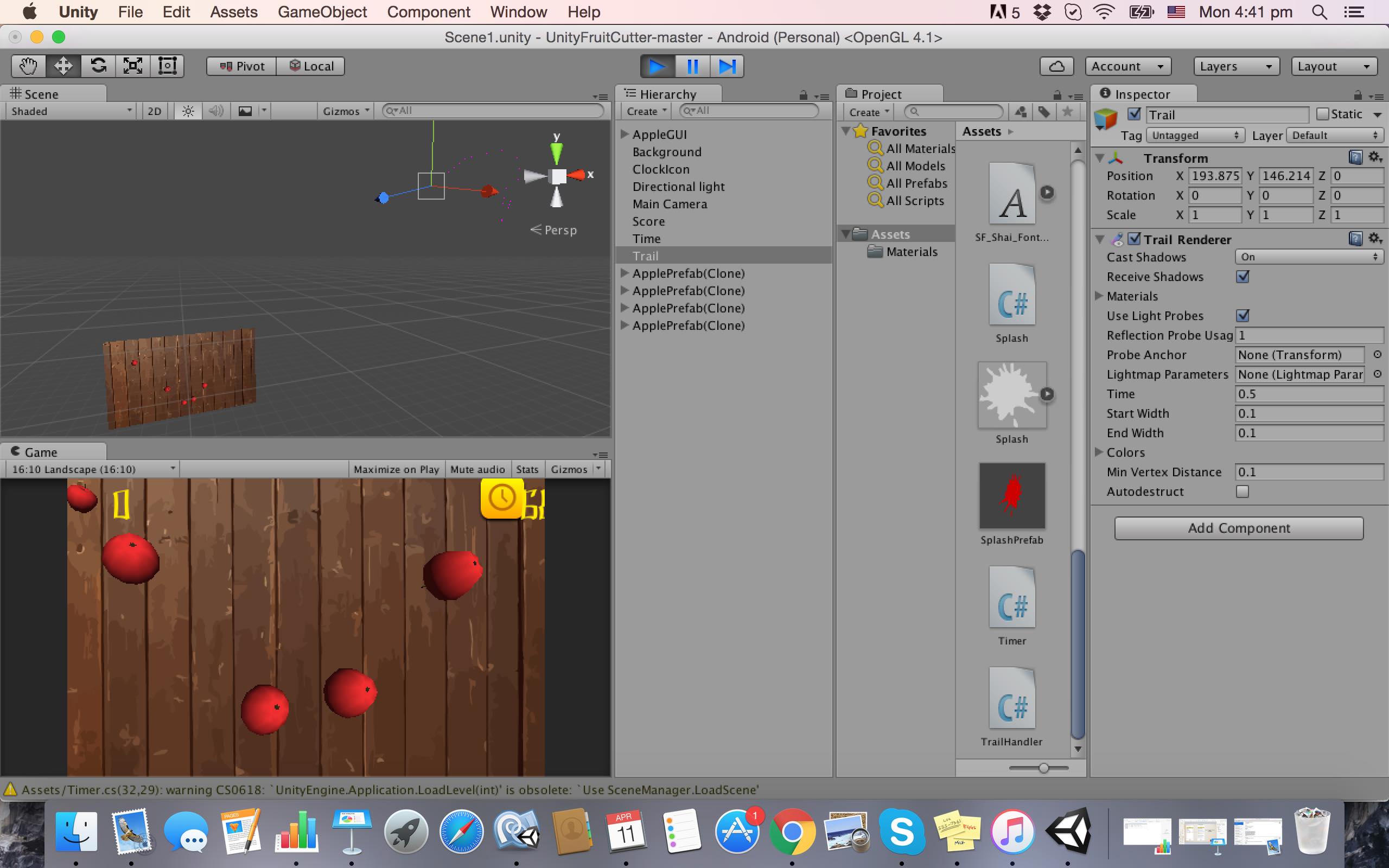This screenshot has height=868, width=1389.
Task: Open Trail Renderer help book icon
Action: point(1355,239)
